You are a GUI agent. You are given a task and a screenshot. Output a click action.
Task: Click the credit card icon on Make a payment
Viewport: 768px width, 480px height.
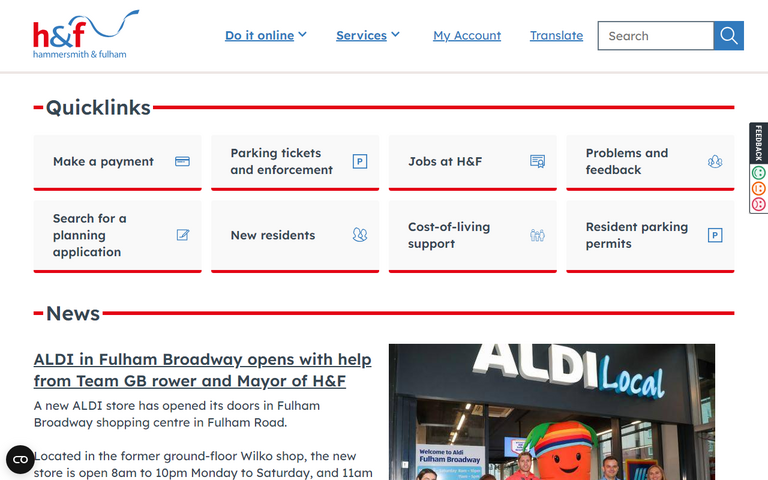pyautogui.click(x=182, y=161)
